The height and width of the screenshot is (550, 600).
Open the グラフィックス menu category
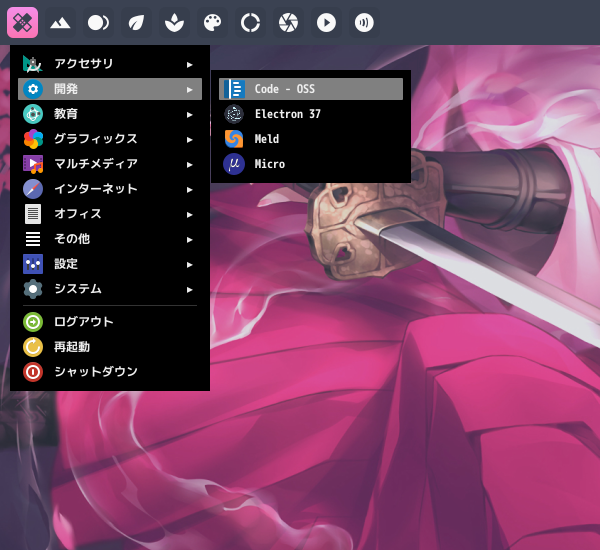(x=110, y=139)
